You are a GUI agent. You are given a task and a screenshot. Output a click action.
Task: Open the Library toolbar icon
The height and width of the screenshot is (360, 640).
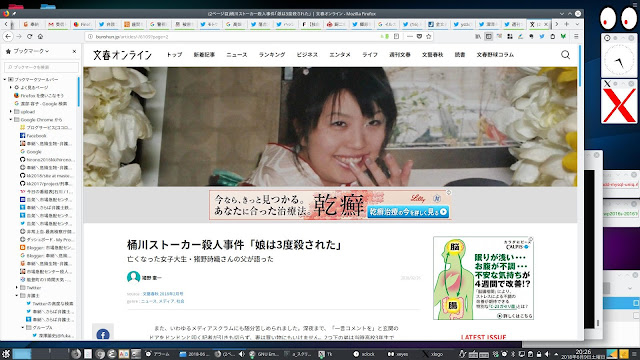pyautogui.click(x=478, y=36)
